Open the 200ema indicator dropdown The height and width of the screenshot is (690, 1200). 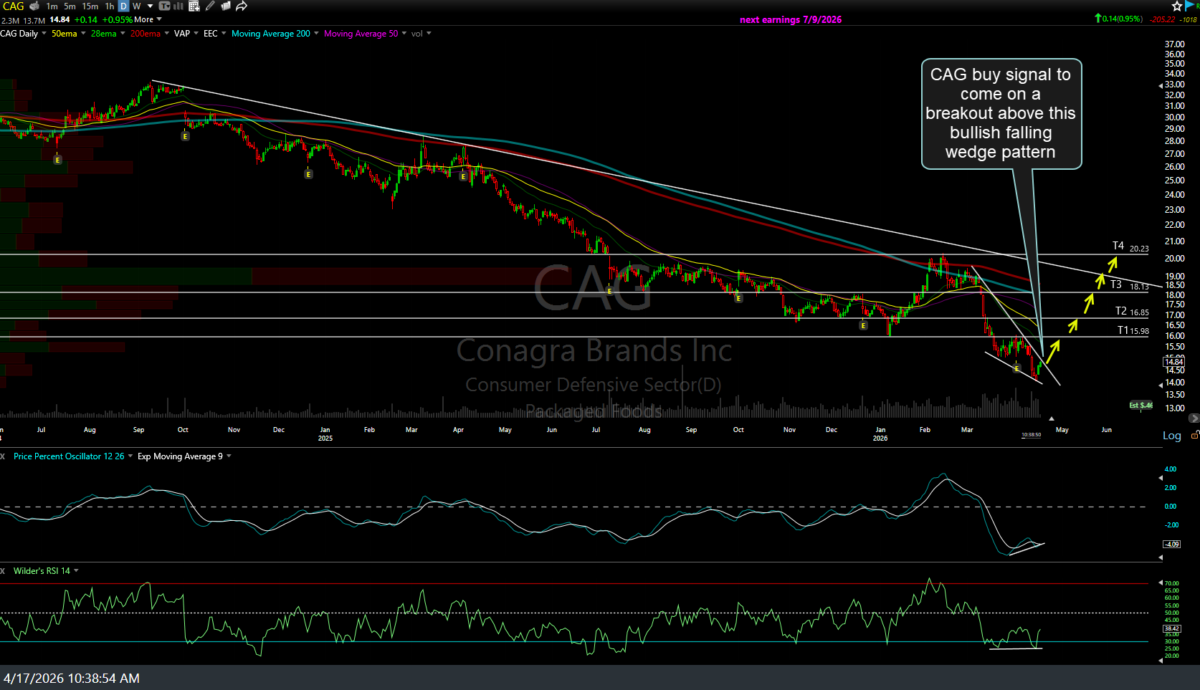166,33
